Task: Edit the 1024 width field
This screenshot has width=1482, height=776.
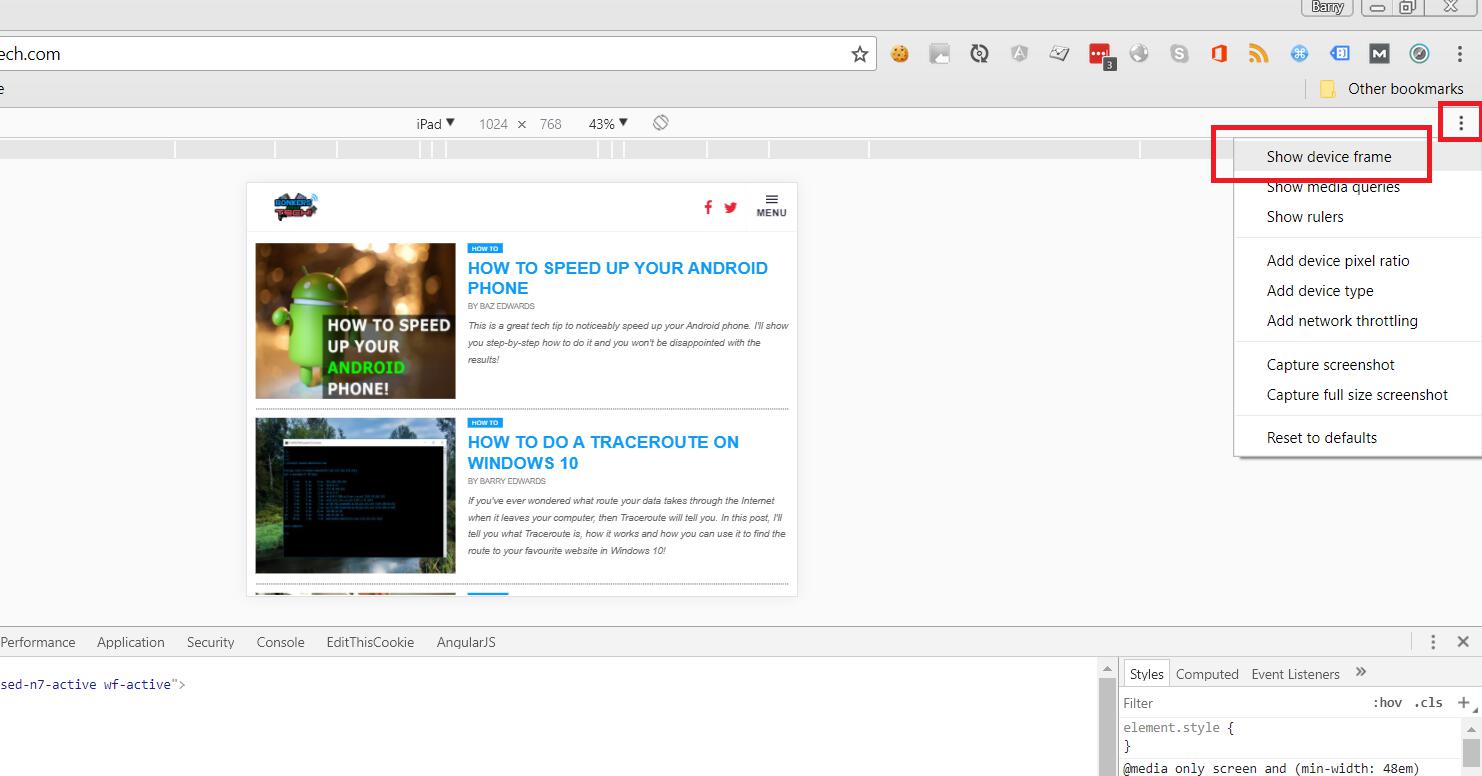Action: (493, 124)
